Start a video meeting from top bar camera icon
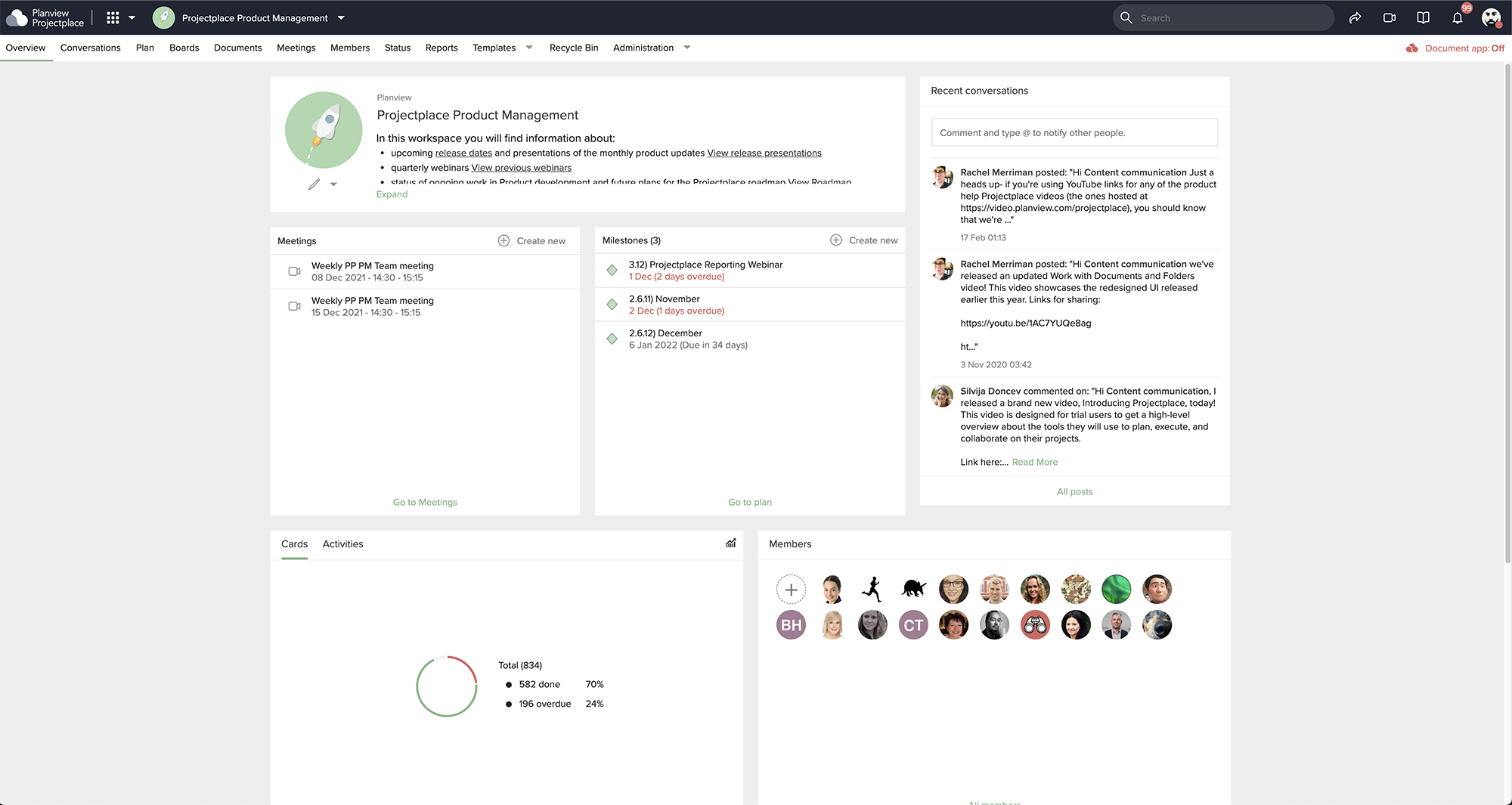Image resolution: width=1512 pixels, height=805 pixels. point(1390,17)
